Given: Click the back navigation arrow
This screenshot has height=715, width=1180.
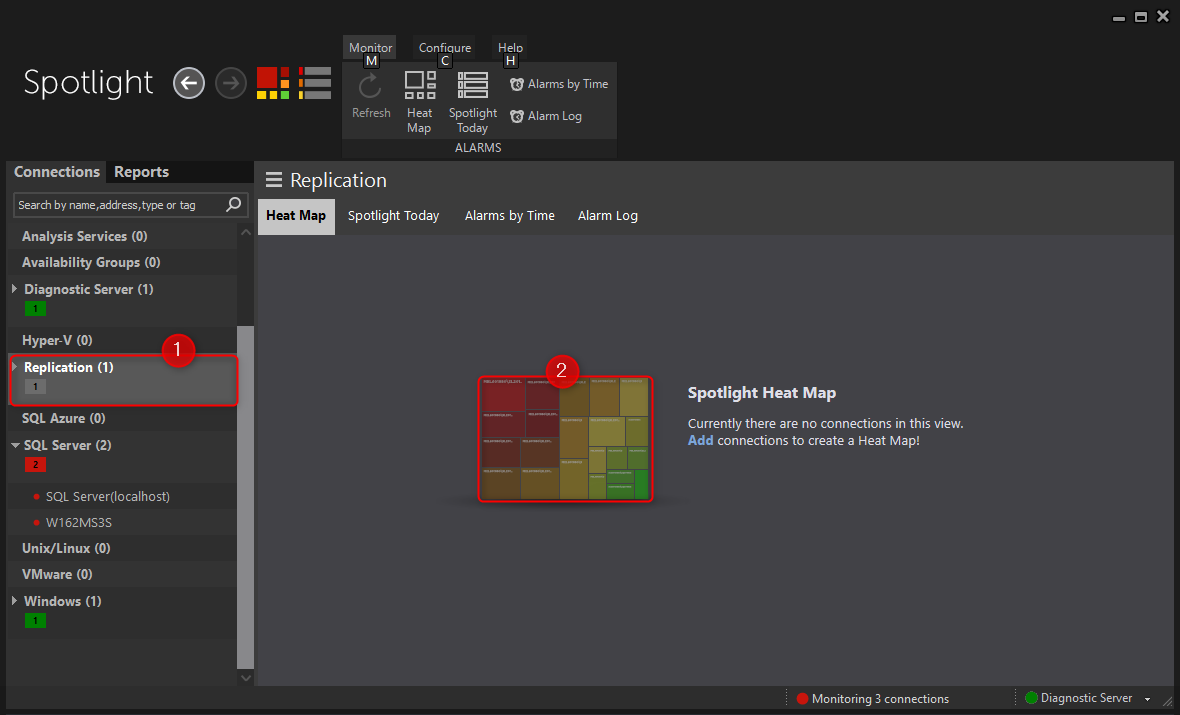Looking at the screenshot, I should tap(189, 83).
